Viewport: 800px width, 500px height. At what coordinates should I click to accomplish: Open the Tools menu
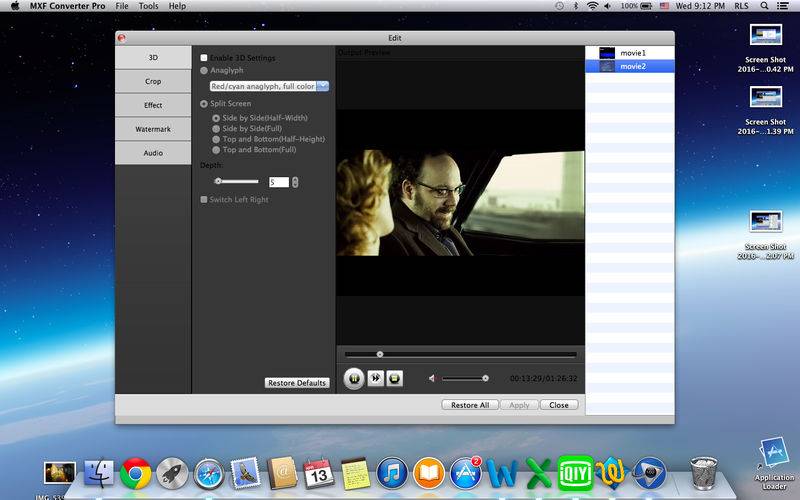click(148, 6)
